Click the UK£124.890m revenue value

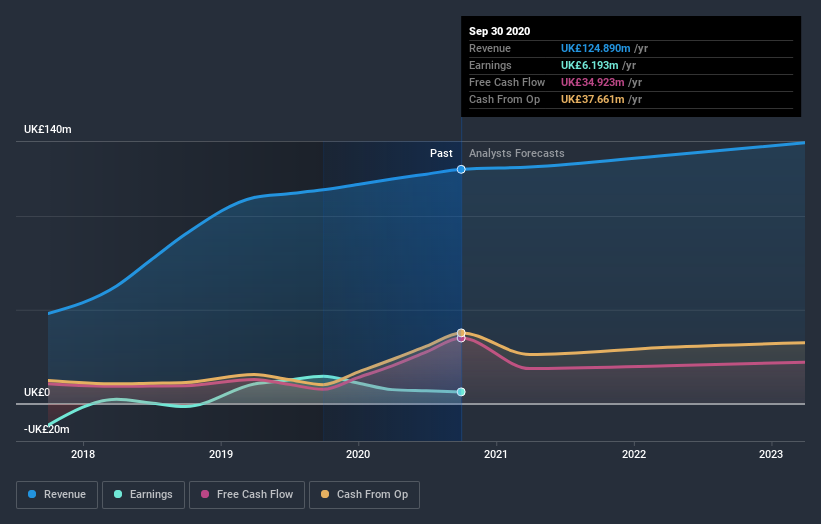click(x=595, y=48)
